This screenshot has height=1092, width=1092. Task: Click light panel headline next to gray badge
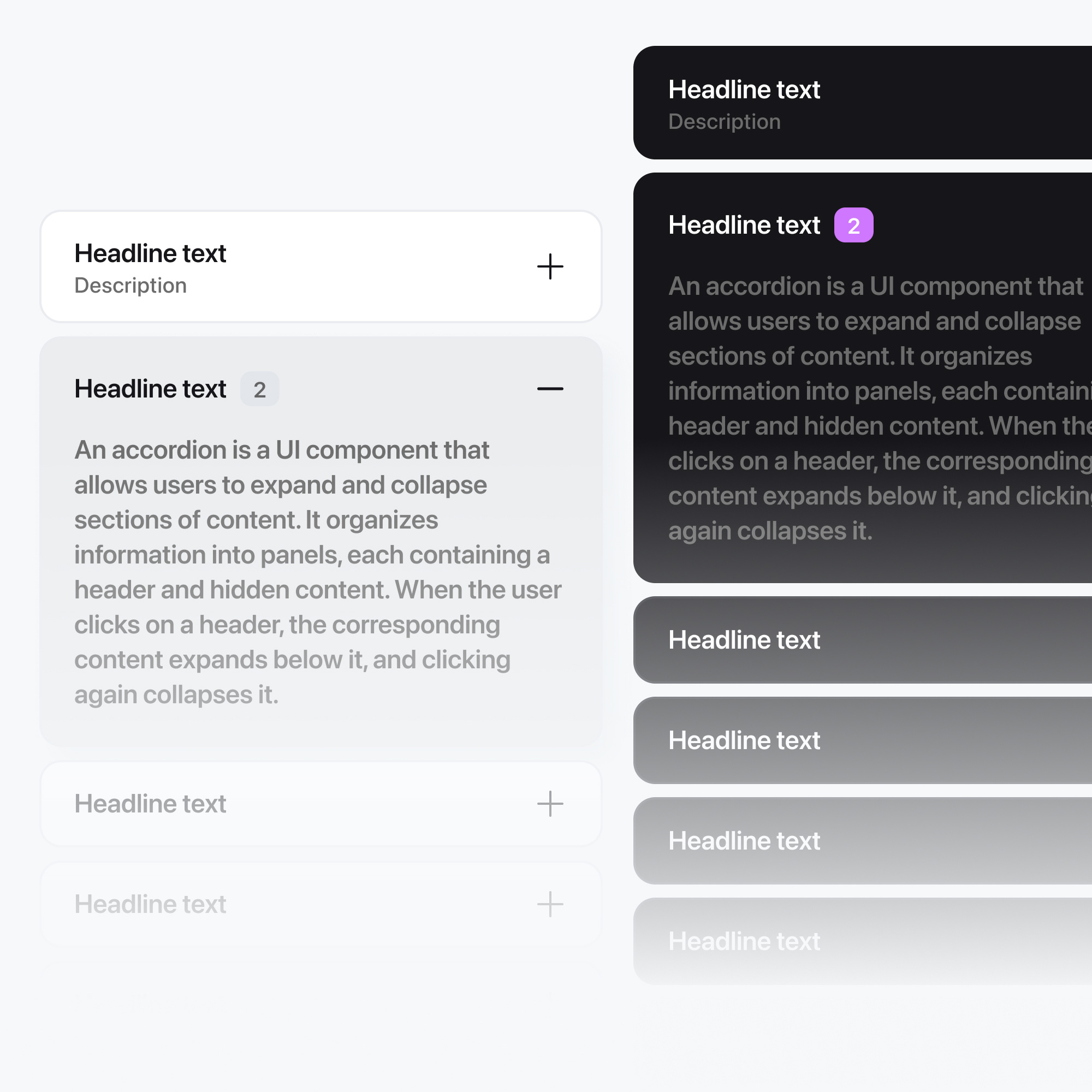pyautogui.click(x=150, y=389)
